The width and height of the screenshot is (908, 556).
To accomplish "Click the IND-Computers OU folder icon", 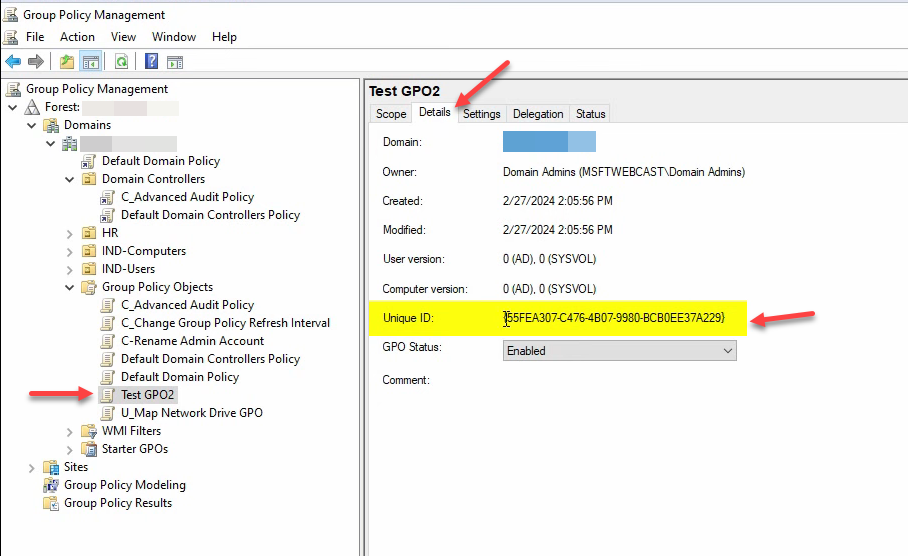I will [x=89, y=251].
